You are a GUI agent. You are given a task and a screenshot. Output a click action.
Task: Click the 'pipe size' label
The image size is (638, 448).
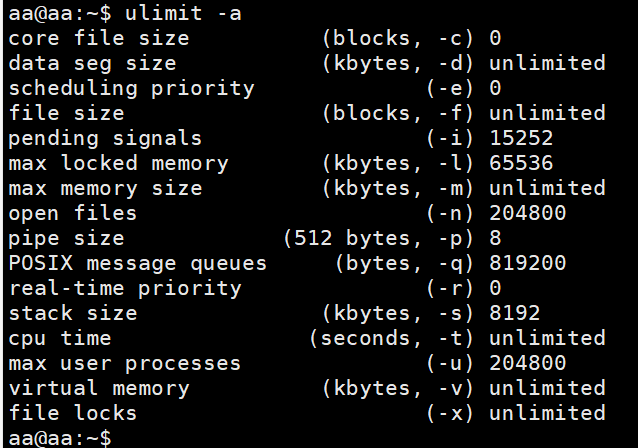pyautogui.click(x=66, y=238)
